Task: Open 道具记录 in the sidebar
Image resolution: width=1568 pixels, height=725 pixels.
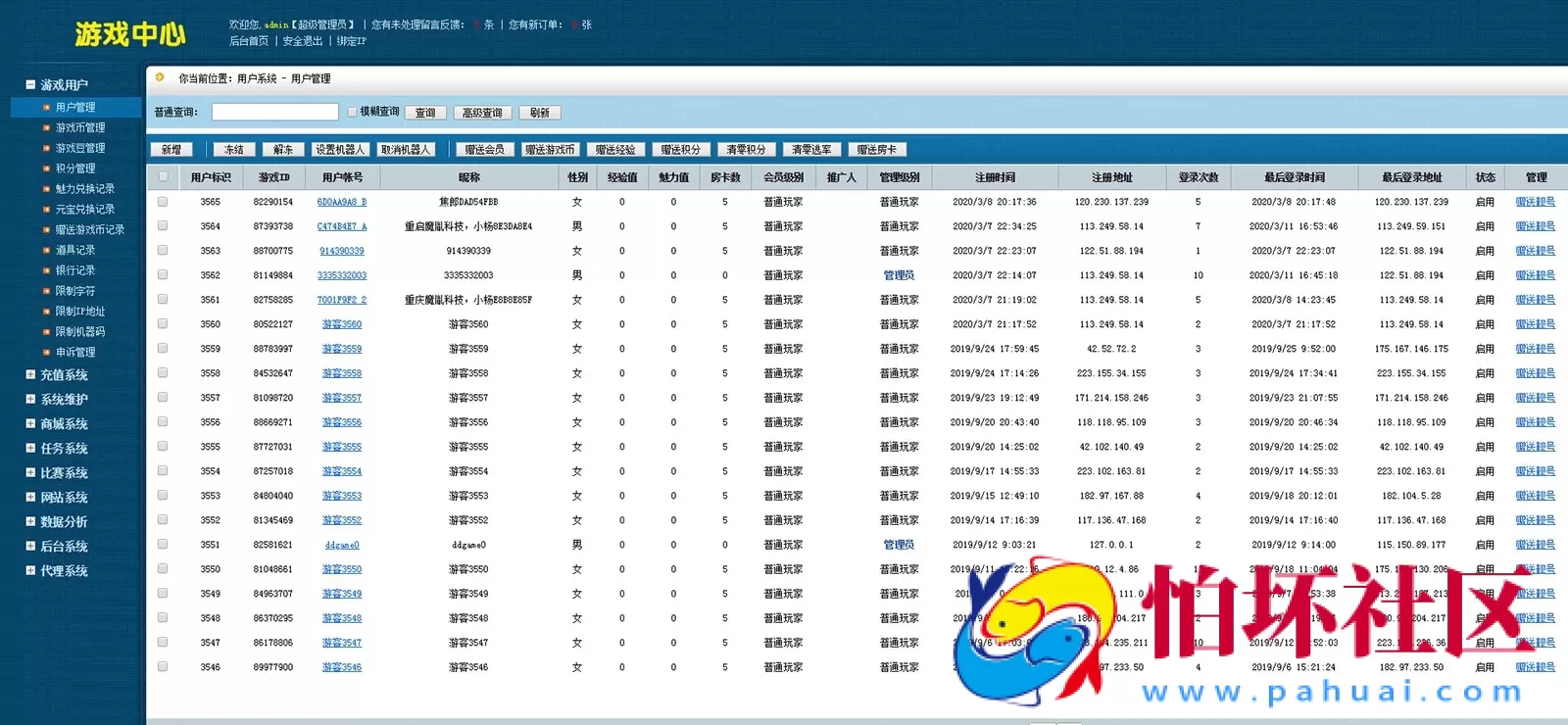Action: [x=75, y=251]
